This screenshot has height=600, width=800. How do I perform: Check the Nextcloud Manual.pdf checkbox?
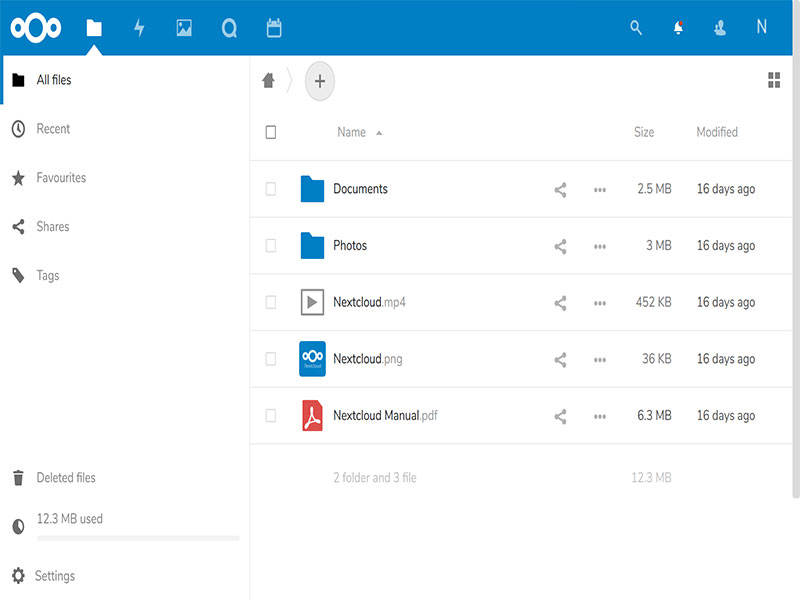click(271, 415)
